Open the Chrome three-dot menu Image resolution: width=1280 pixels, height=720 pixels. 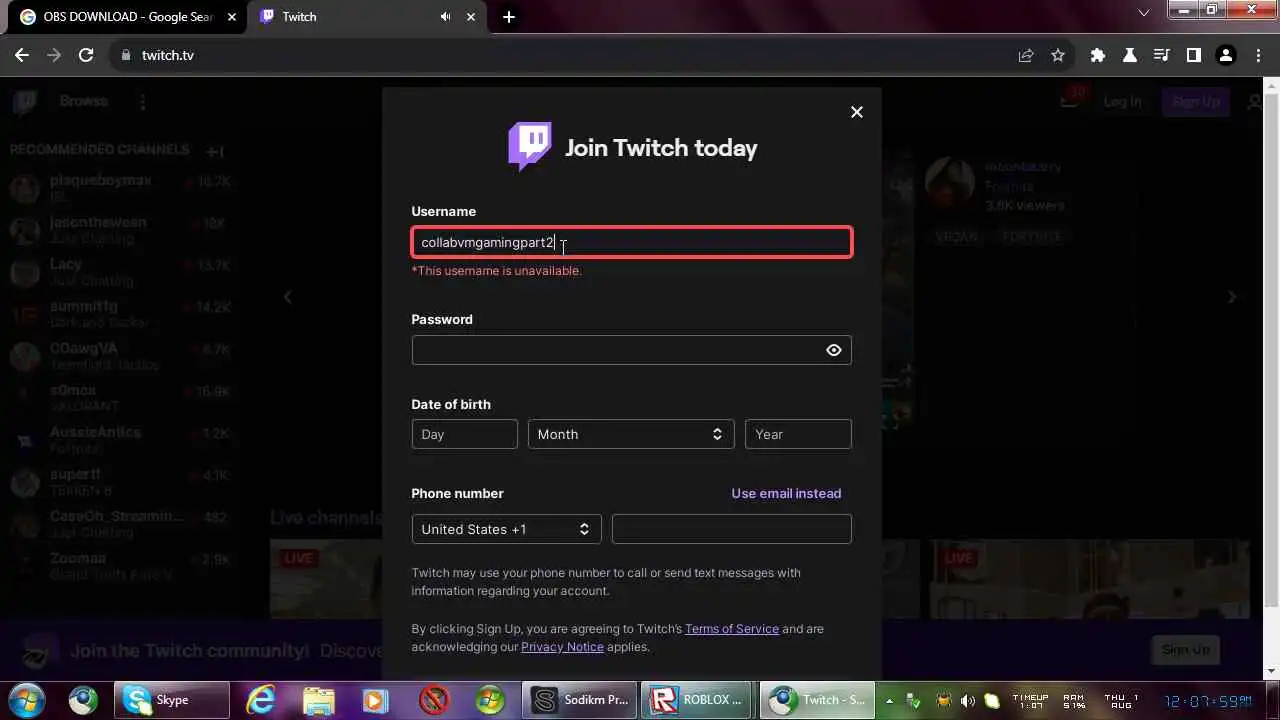coord(1258,55)
